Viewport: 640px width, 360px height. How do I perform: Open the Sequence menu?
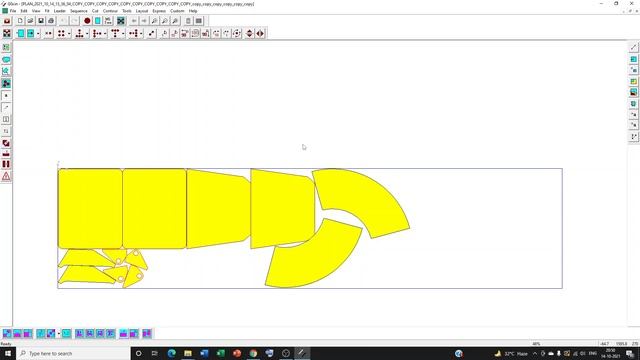(x=78, y=11)
